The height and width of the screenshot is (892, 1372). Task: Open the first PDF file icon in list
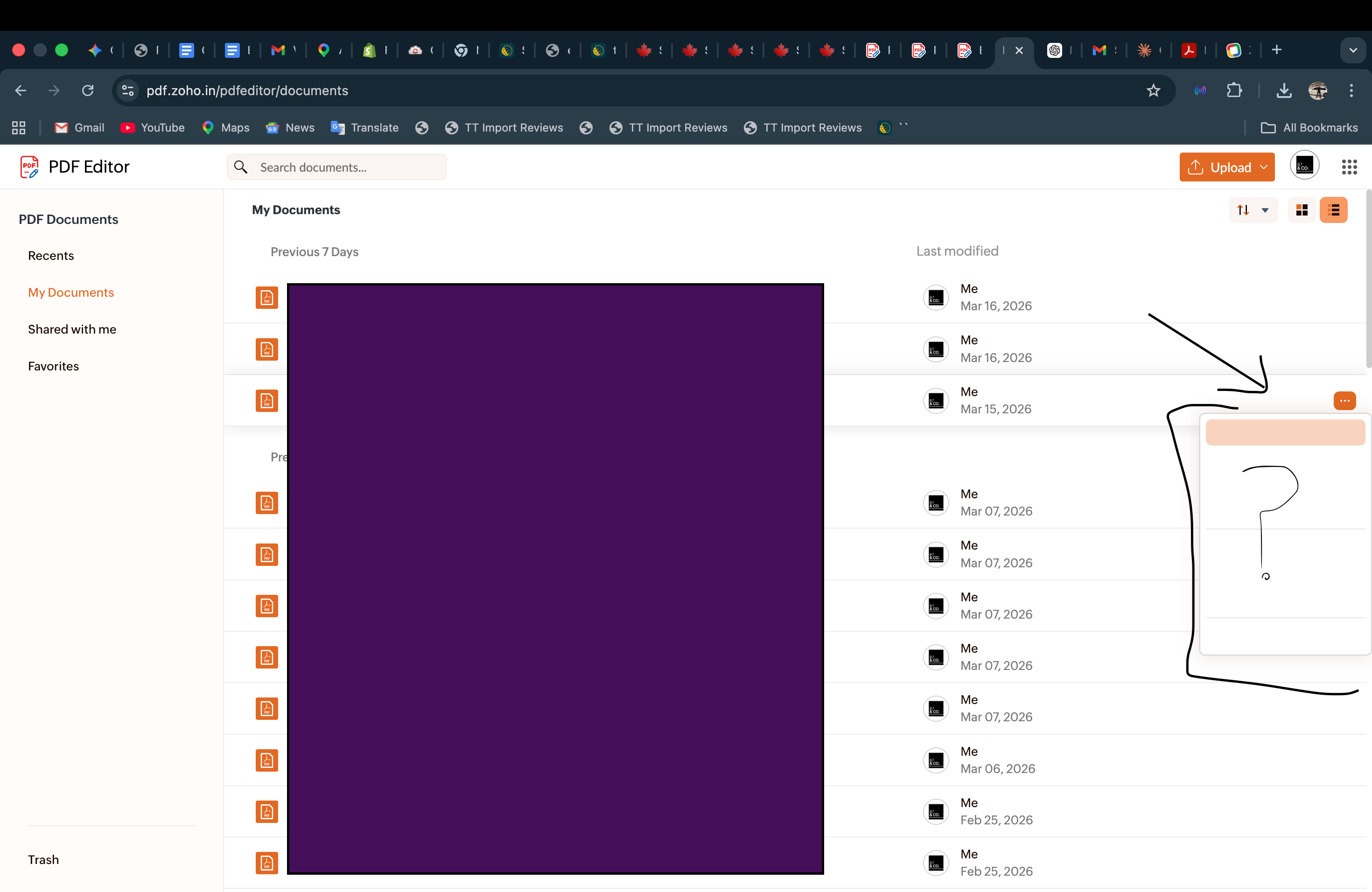point(267,298)
